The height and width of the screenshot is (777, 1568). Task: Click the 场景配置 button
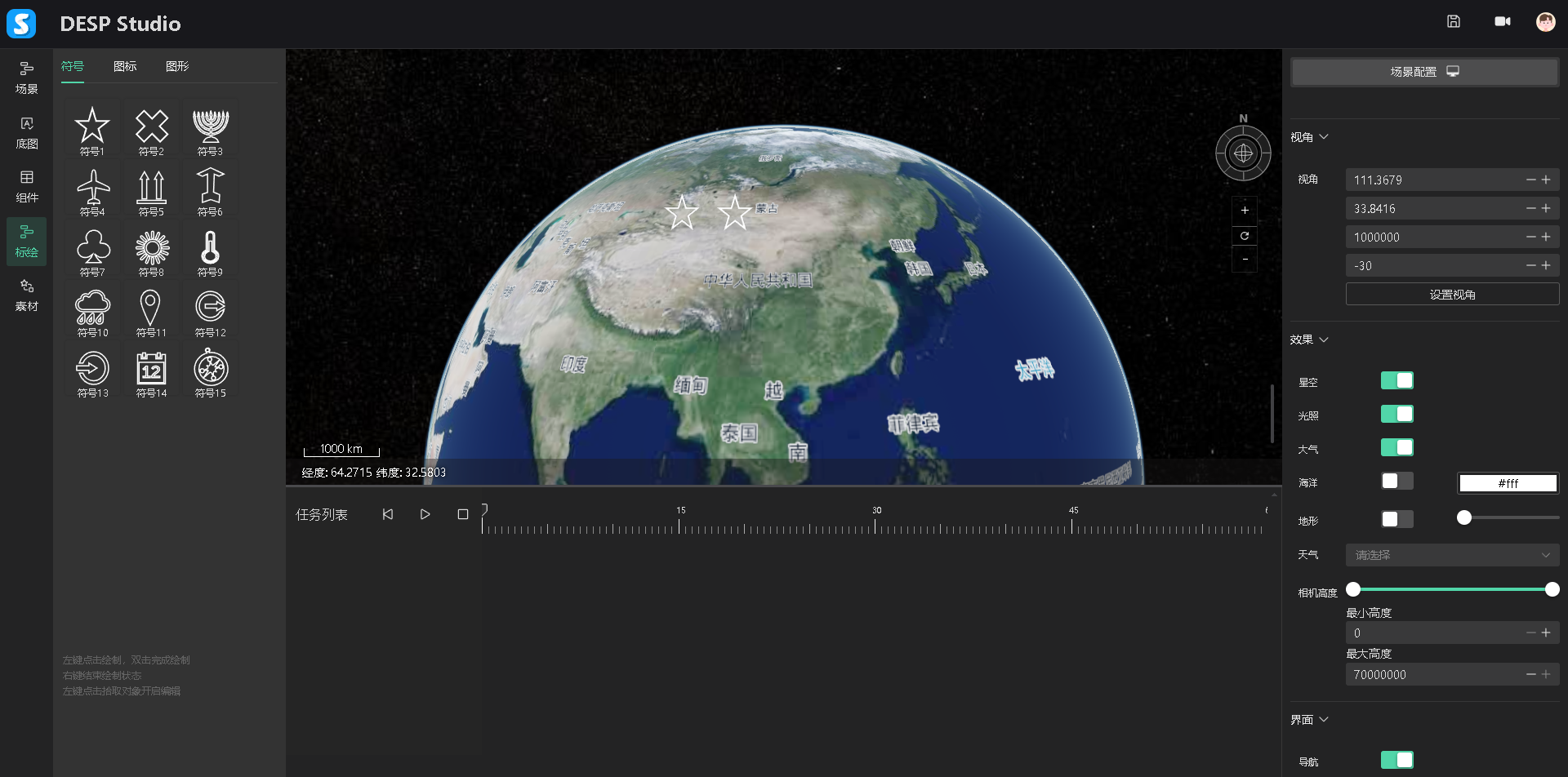coord(1423,72)
